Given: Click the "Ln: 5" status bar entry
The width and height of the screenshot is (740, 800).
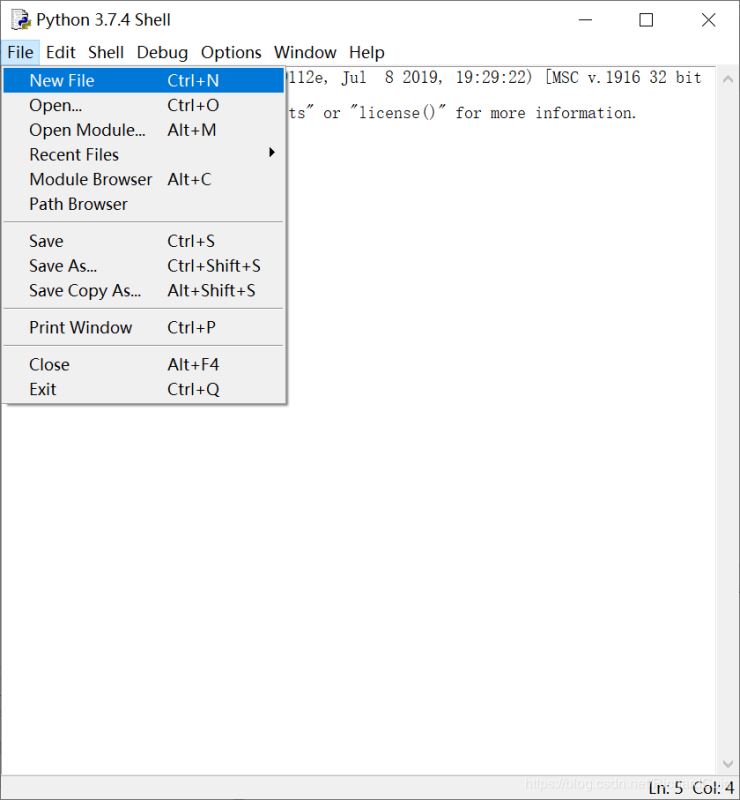Looking at the screenshot, I should coord(665,788).
